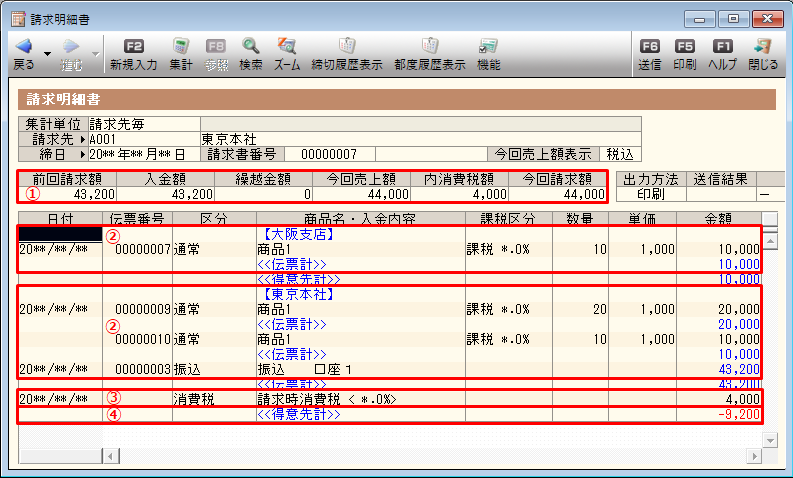Click the 伝票番号 column header
Image resolution: width=793 pixels, height=478 pixels.
pyautogui.click(x=138, y=219)
